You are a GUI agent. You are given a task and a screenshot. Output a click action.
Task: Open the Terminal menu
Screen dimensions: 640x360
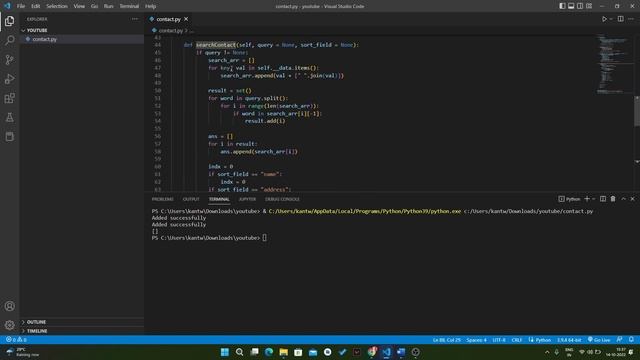click(x=129, y=6)
